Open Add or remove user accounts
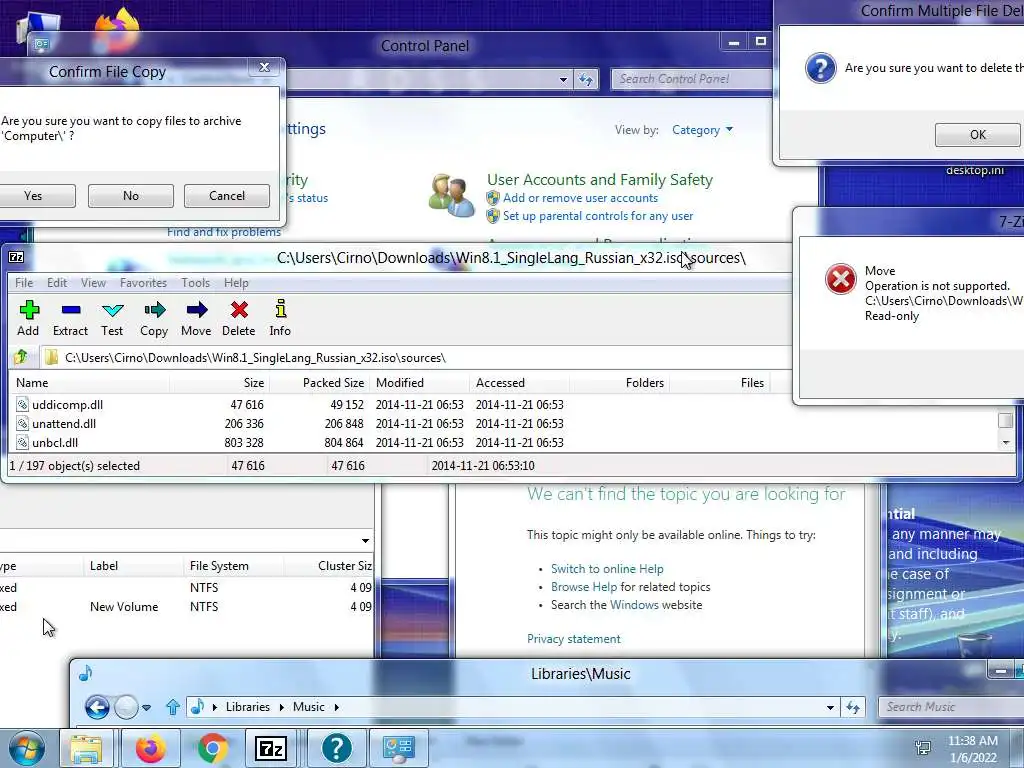Viewport: 1024px width, 768px height. [580, 198]
